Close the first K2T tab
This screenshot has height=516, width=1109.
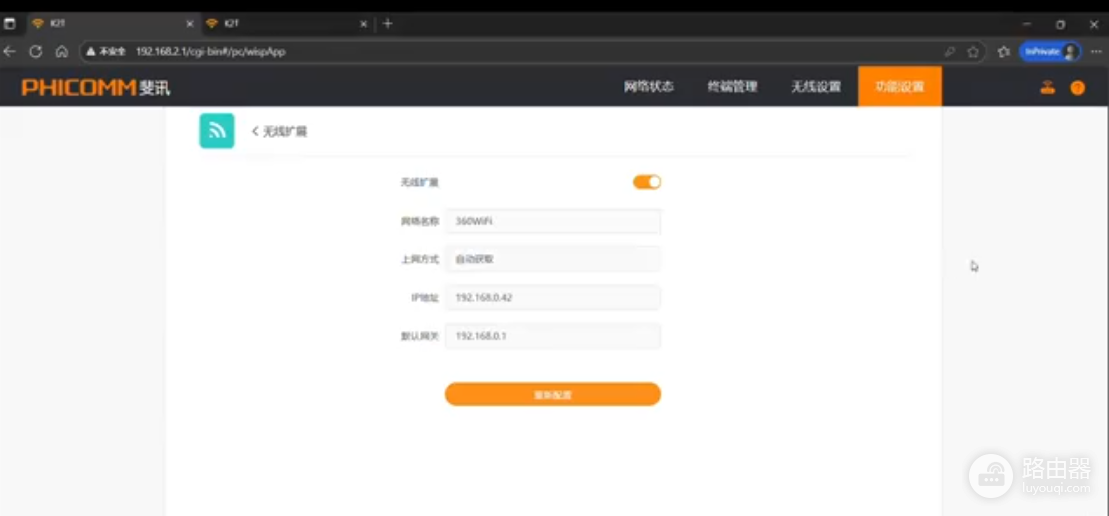click(x=190, y=24)
